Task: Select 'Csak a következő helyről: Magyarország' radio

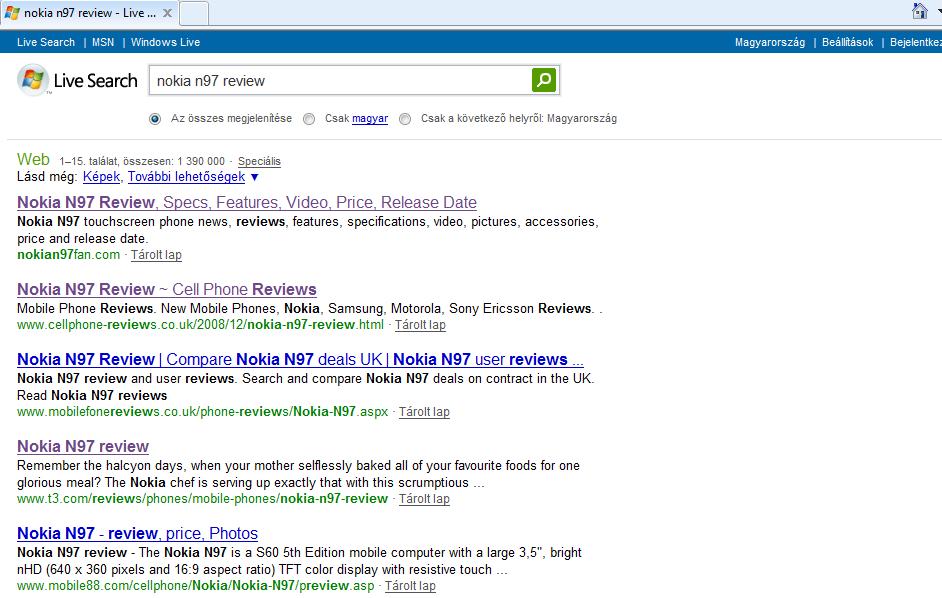Action: click(x=405, y=119)
